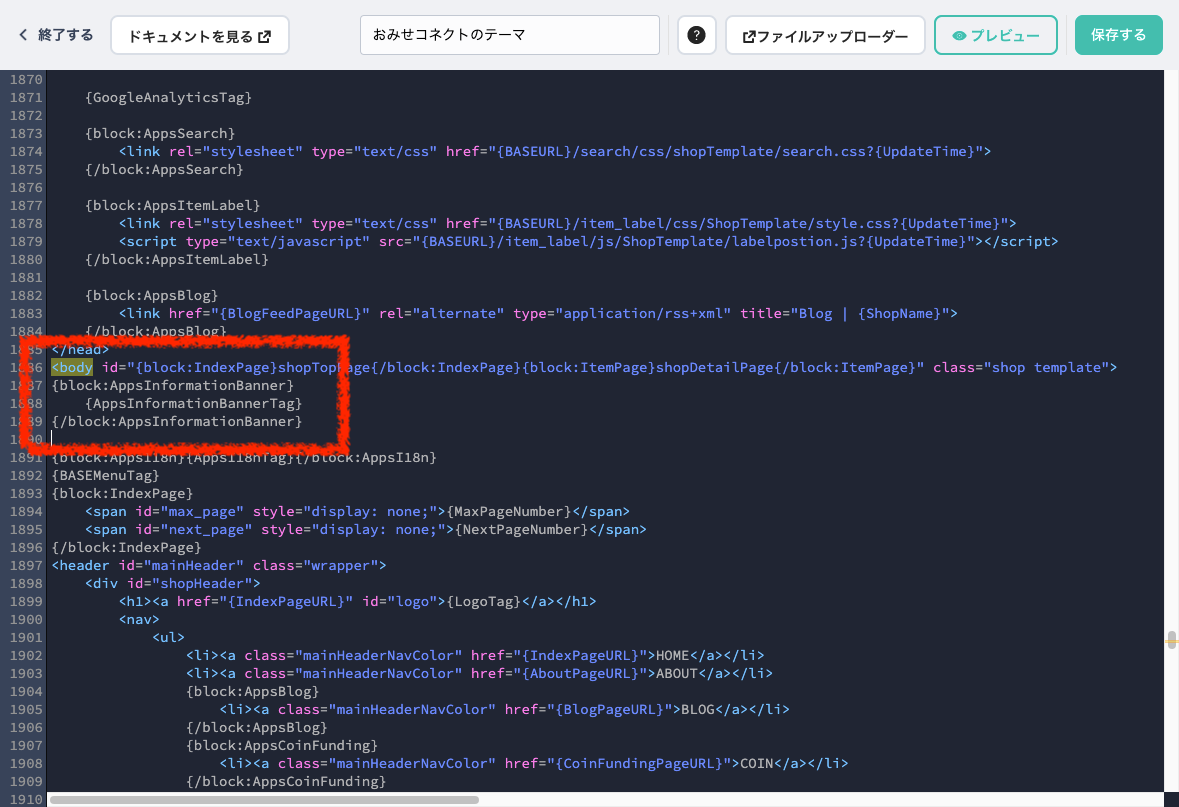Open the question mark help icon
The width and height of the screenshot is (1179, 807).
[x=696, y=35]
